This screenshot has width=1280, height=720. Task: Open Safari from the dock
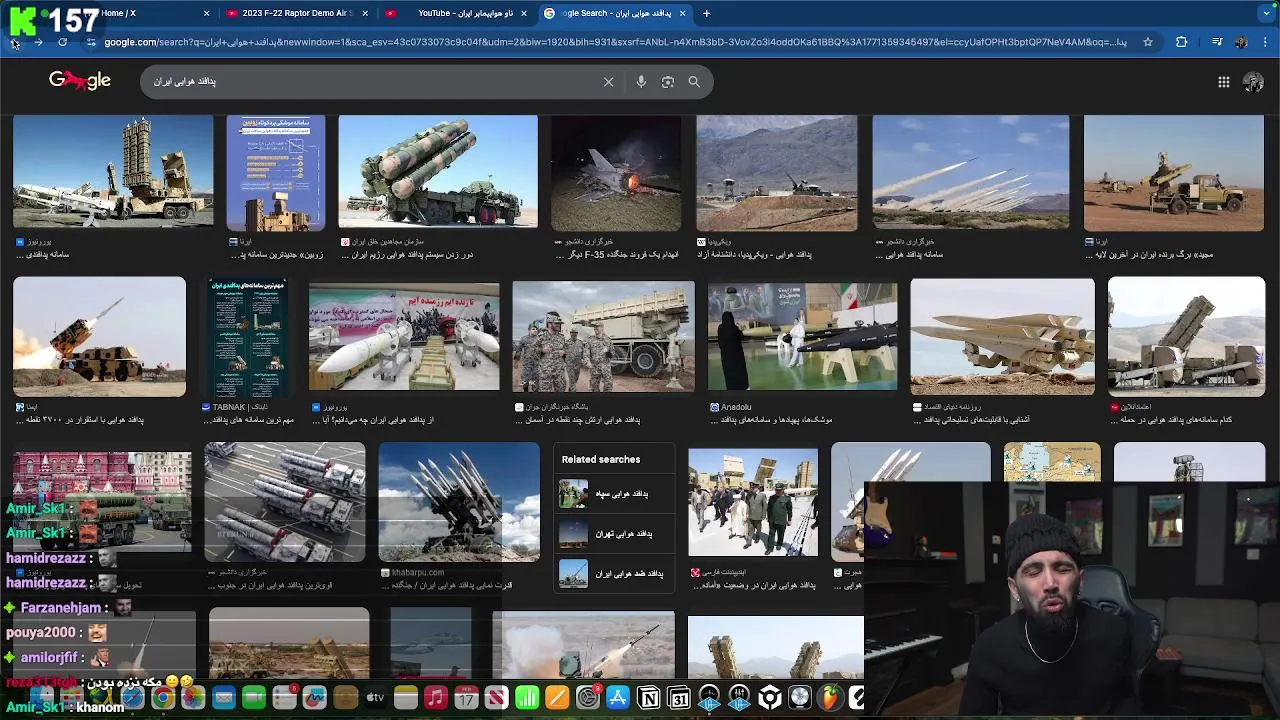[133, 698]
